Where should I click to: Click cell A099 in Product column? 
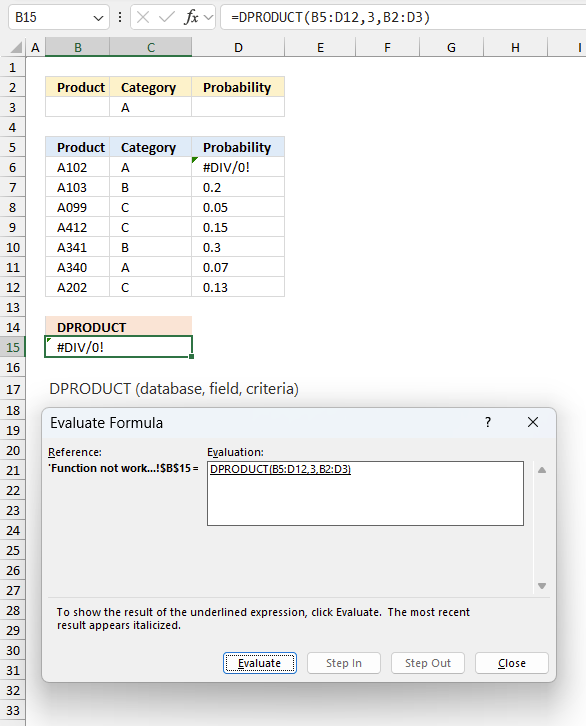pyautogui.click(x=78, y=207)
